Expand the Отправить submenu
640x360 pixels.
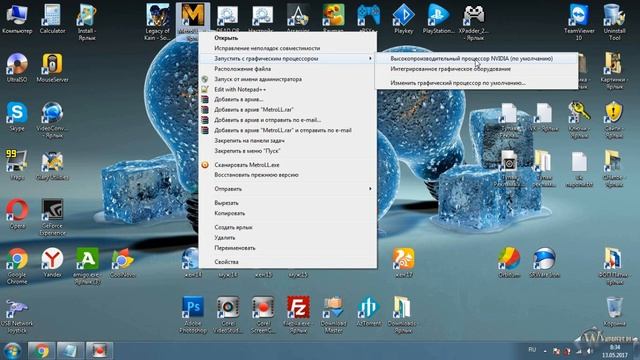click(x=287, y=189)
